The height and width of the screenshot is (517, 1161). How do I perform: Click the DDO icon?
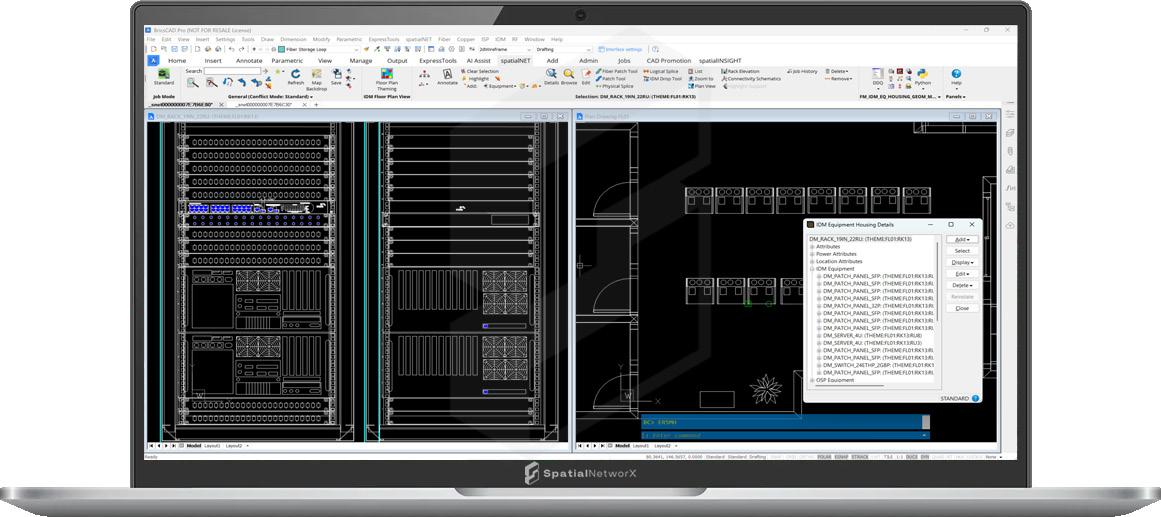(x=877, y=74)
